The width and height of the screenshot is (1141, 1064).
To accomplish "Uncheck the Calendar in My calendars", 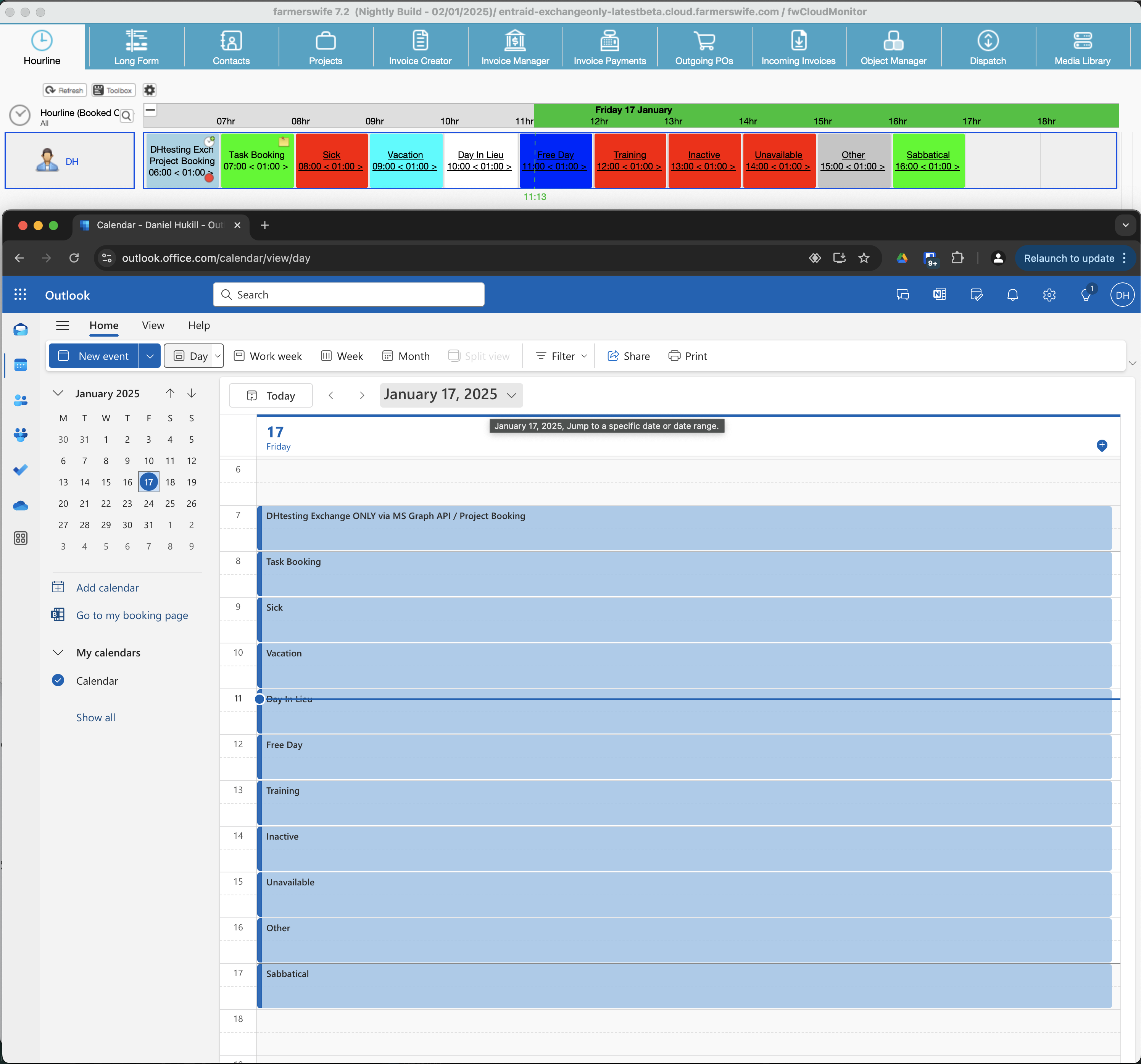I will 58,680.
